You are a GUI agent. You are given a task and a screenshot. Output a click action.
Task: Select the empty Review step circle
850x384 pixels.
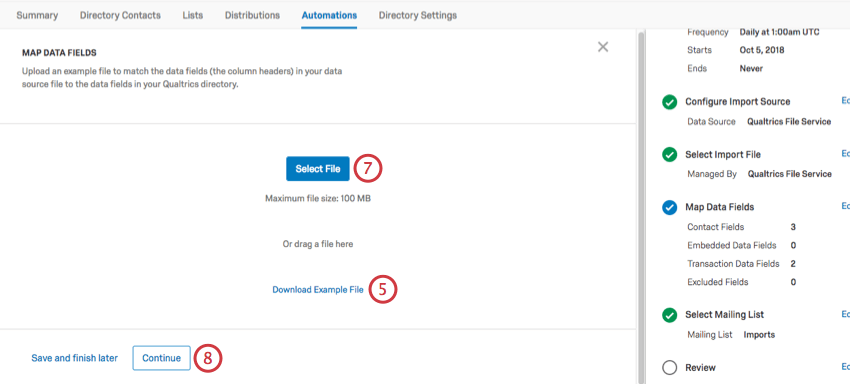669,368
